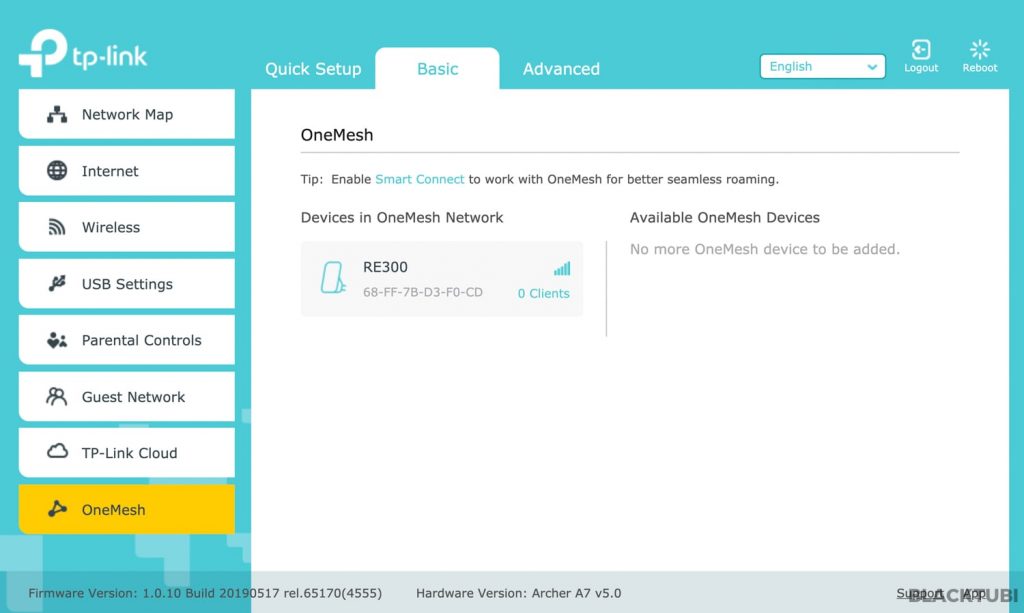1024x613 pixels.
Task: Open TP-Link Cloud menu item
Action: pyautogui.click(x=127, y=453)
